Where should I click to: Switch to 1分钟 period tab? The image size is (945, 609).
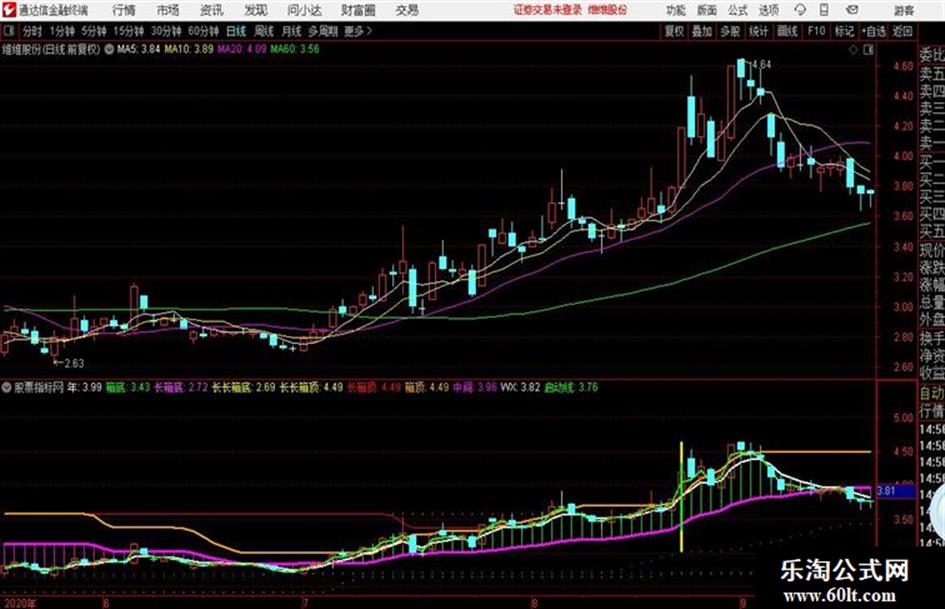[61, 31]
